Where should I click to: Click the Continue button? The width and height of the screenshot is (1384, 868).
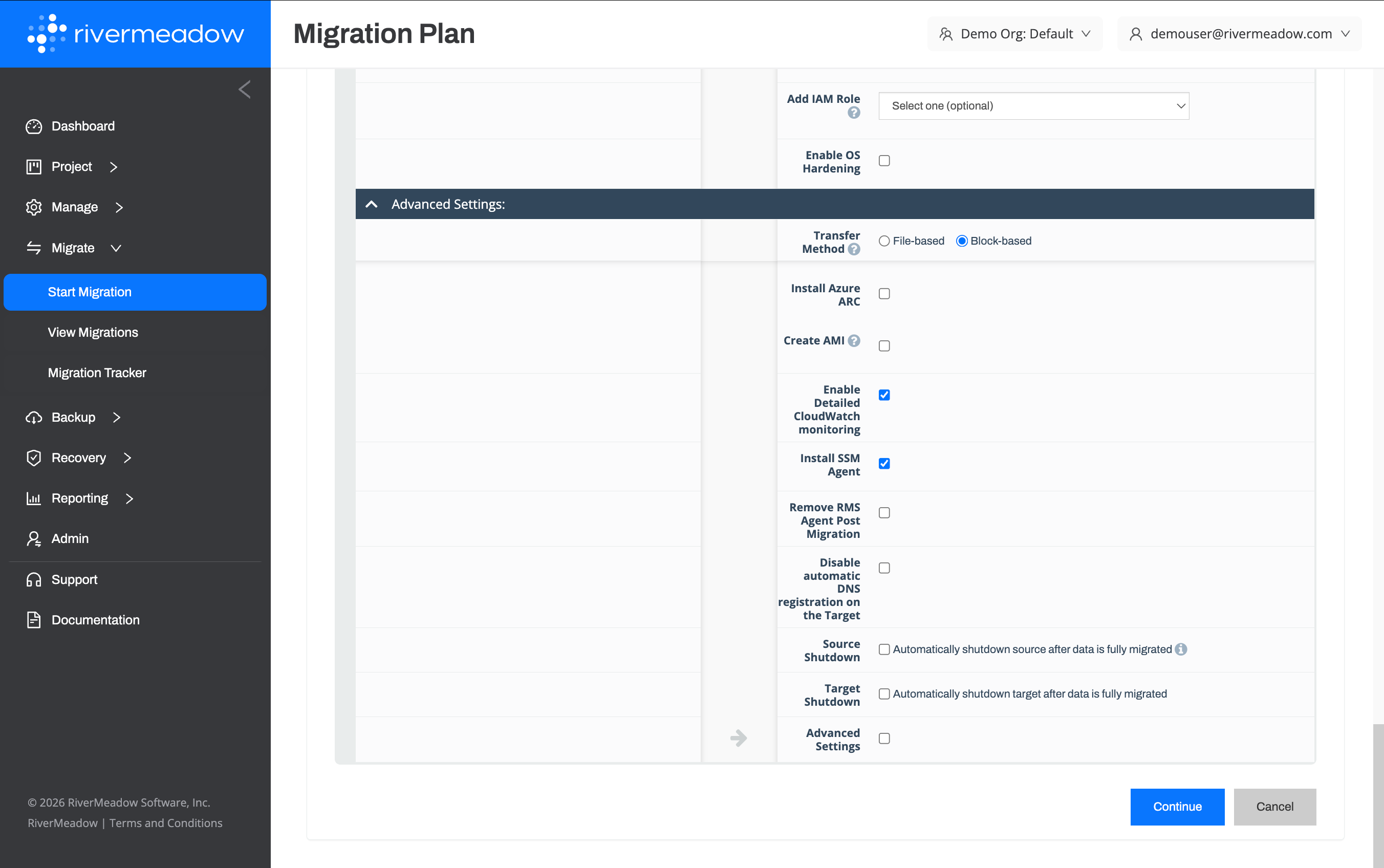tap(1177, 807)
